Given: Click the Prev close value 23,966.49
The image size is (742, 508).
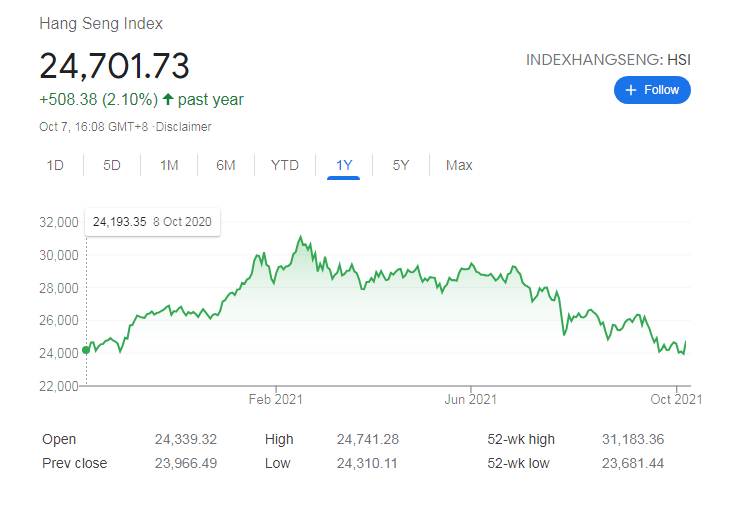Looking at the screenshot, I should click(186, 463).
